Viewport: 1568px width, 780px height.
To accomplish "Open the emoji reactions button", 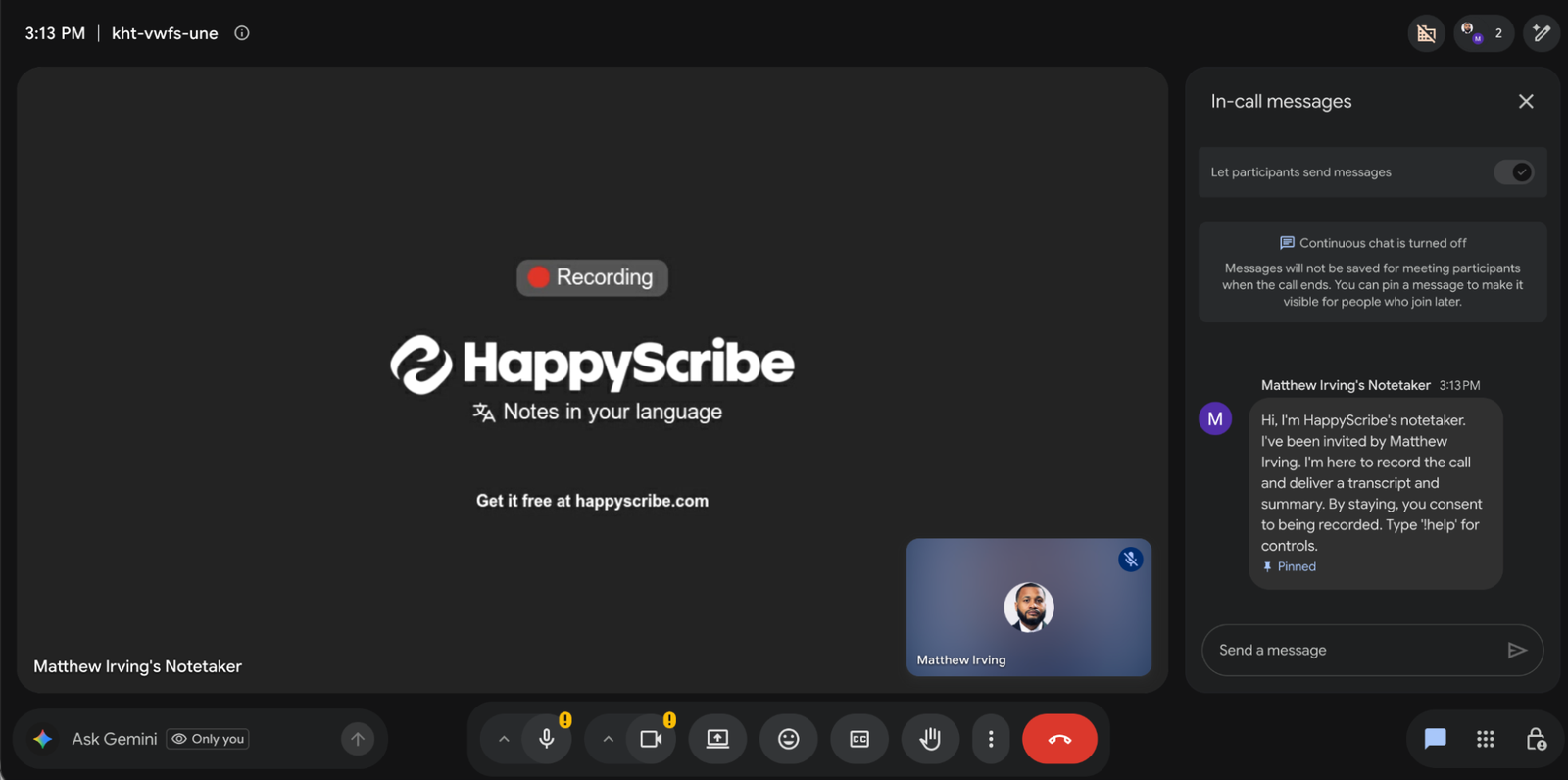I will point(789,739).
